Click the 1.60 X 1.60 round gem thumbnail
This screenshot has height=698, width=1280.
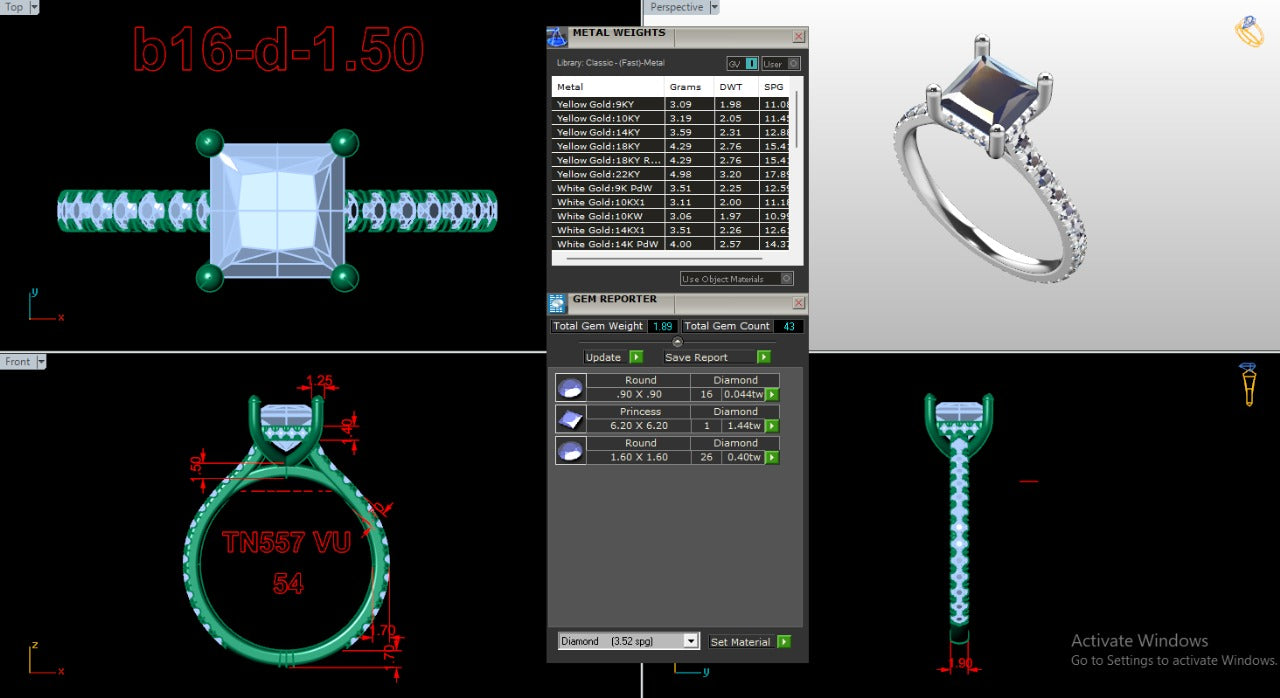tap(570, 451)
